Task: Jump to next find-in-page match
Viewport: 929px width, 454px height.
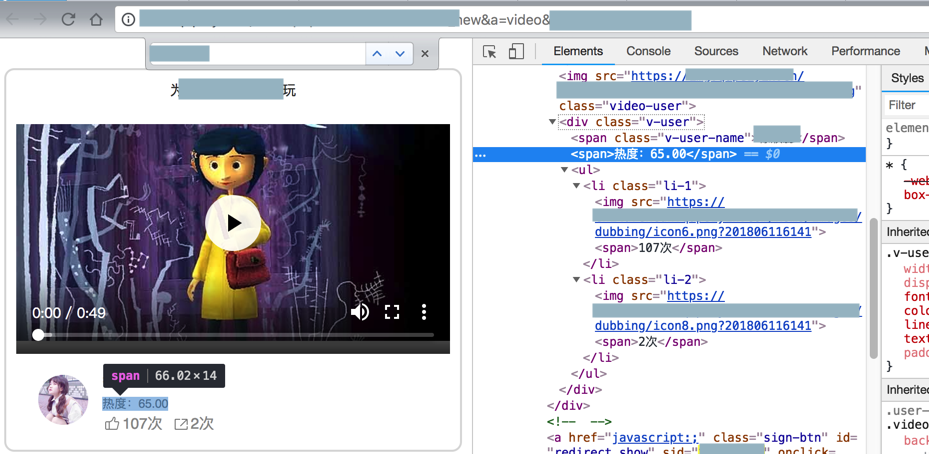Action: click(400, 54)
